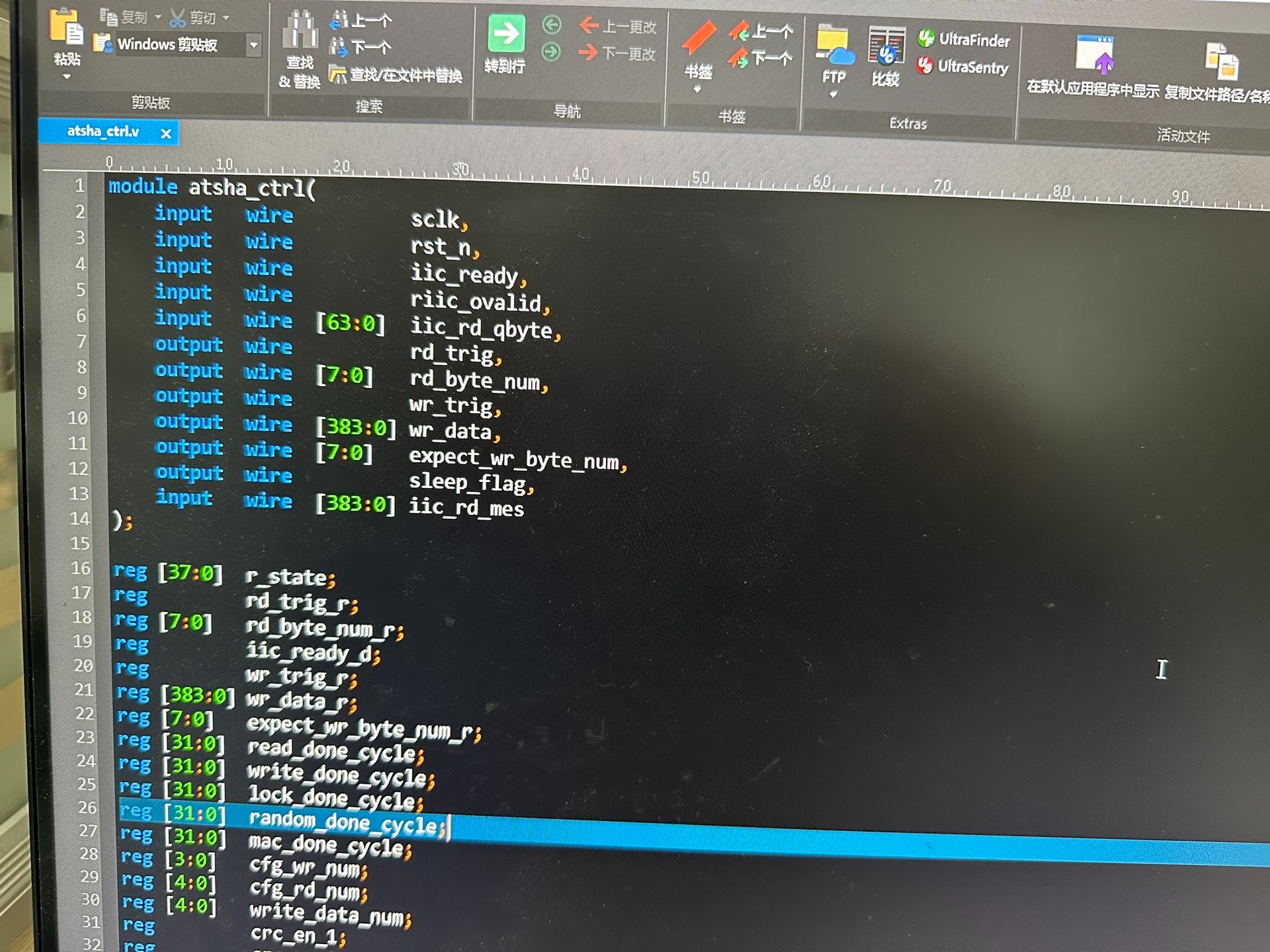Click 'wr_data_r;' register name
The image size is (1270, 952).
point(302,701)
